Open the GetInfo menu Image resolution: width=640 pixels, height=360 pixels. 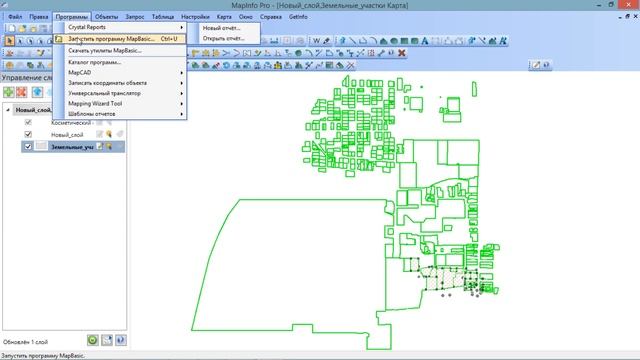point(298,17)
